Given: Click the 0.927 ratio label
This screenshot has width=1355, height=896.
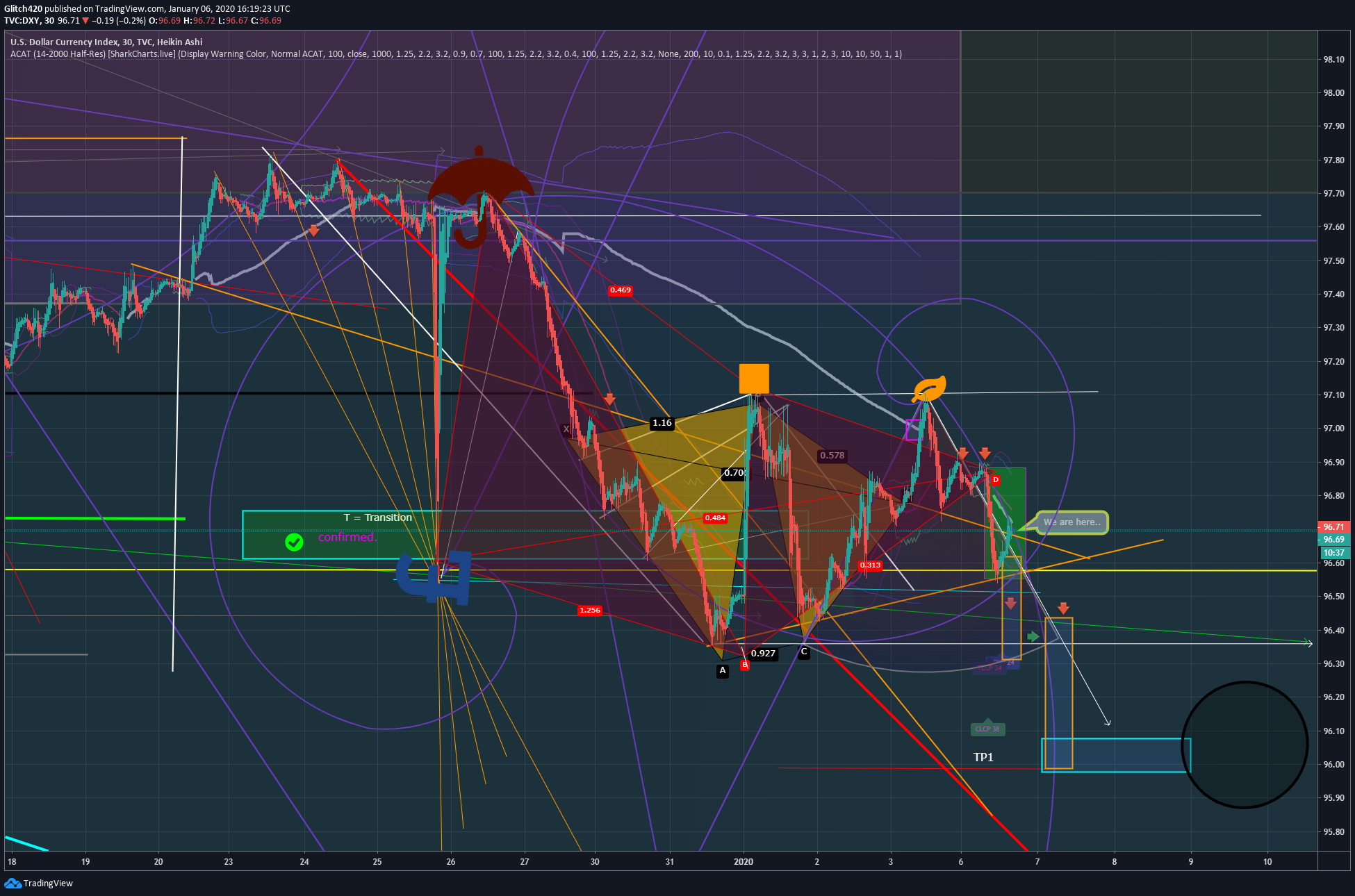Looking at the screenshot, I should 763,653.
